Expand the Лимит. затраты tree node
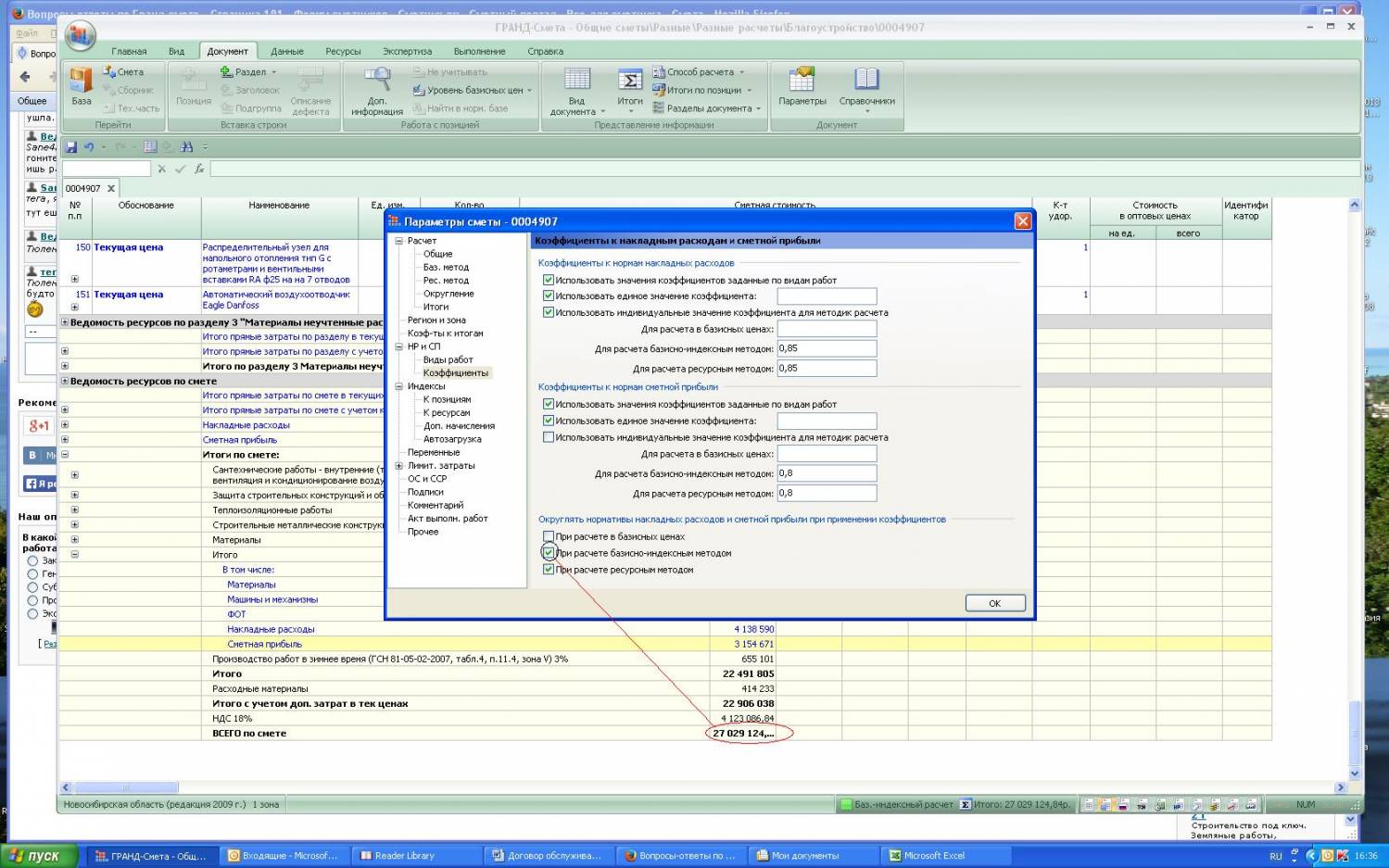Image resolution: width=1389 pixels, height=868 pixels. (x=399, y=466)
